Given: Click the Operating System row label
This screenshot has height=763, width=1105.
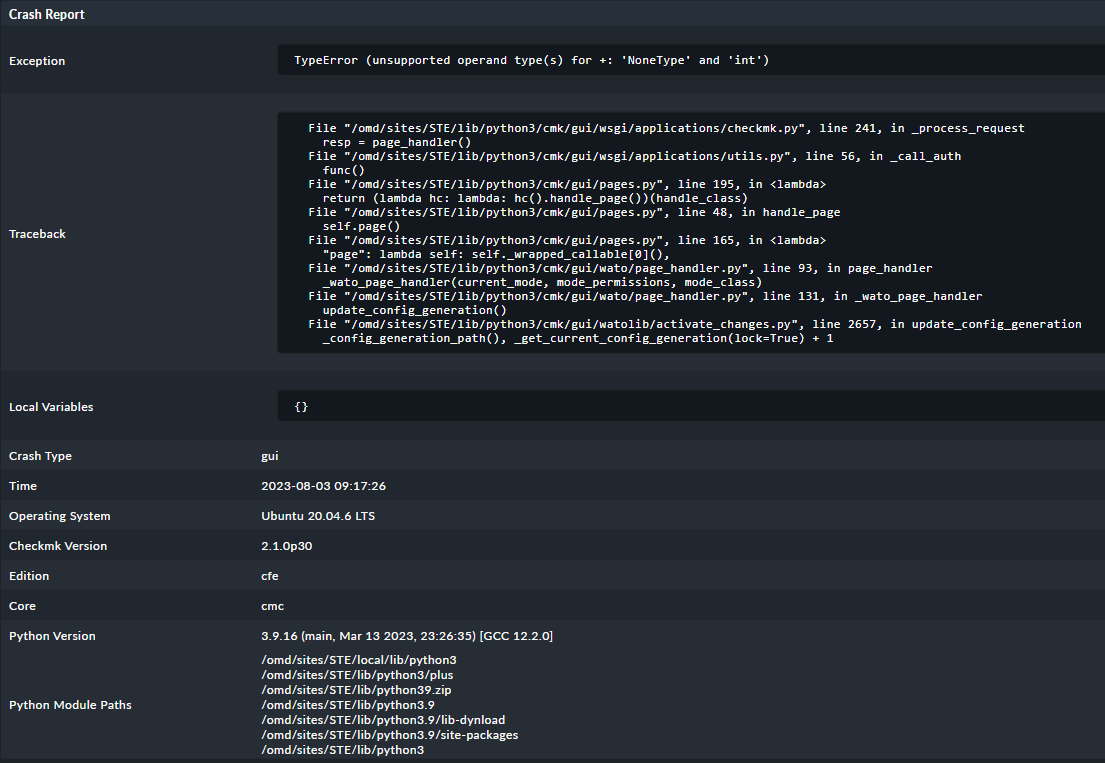Looking at the screenshot, I should (60, 516).
